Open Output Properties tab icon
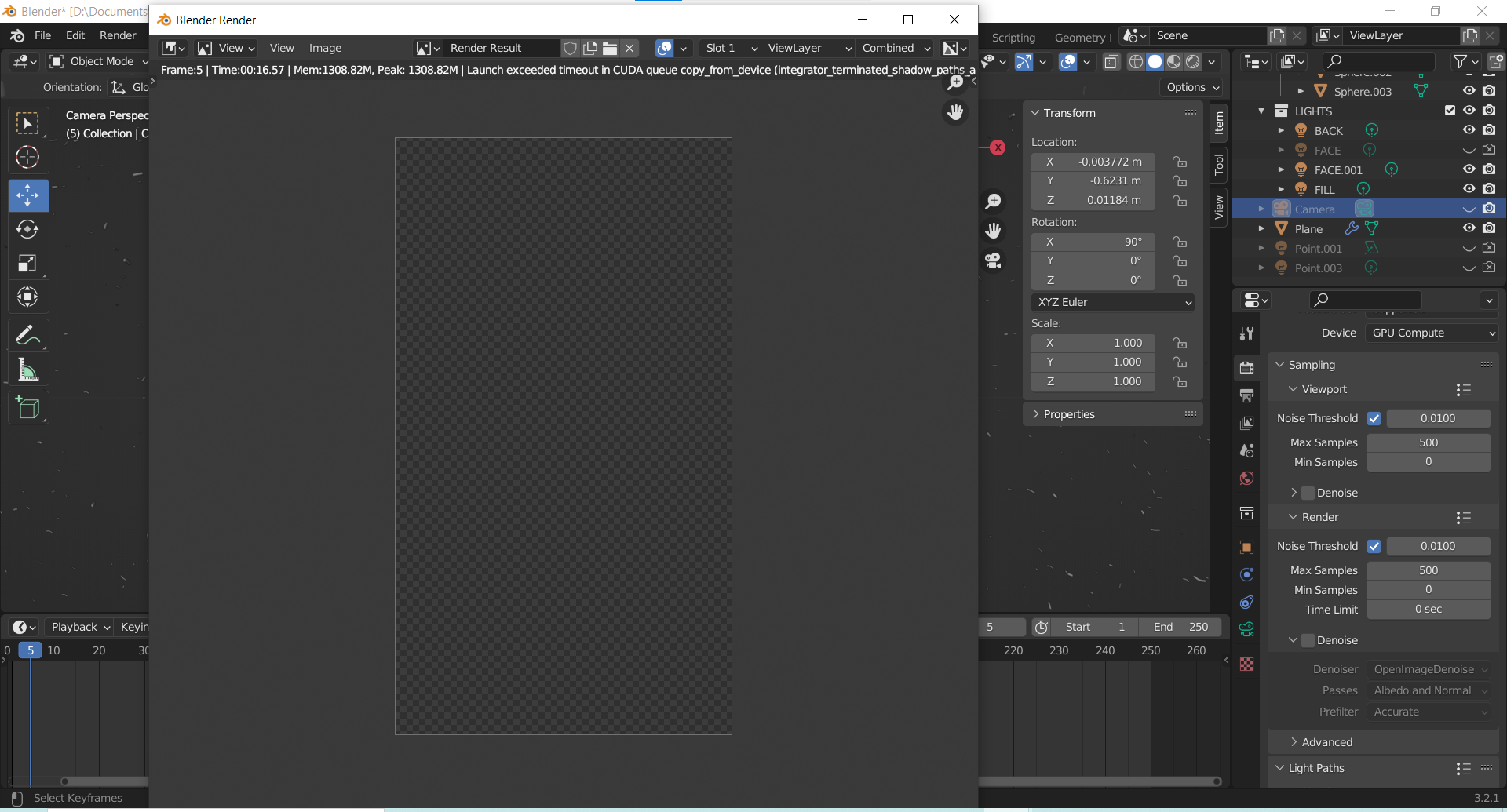1507x812 pixels. click(1246, 395)
